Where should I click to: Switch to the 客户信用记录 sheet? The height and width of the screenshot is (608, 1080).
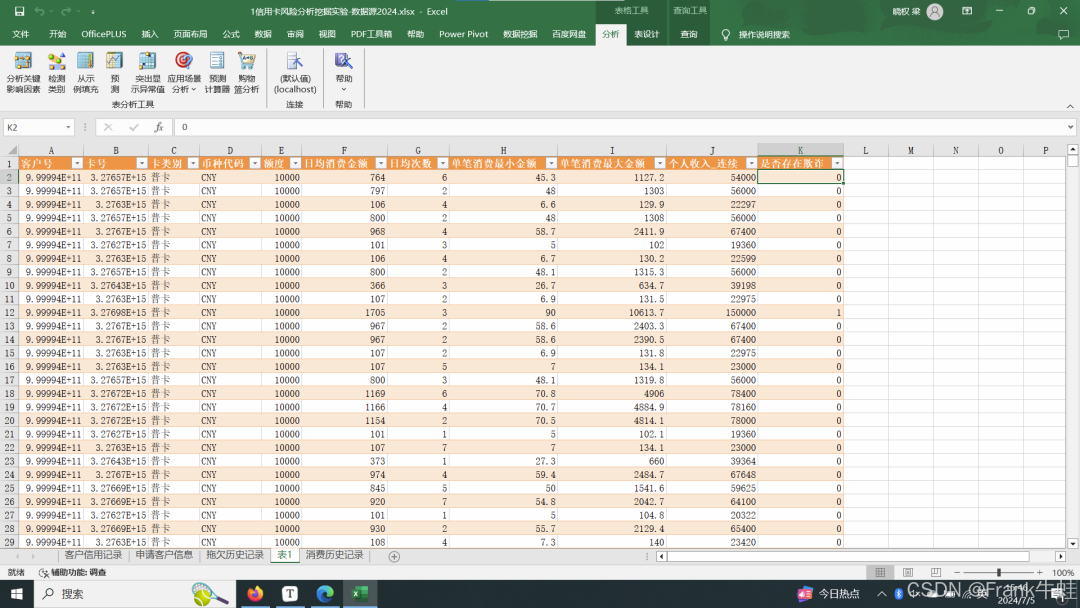[93, 556]
